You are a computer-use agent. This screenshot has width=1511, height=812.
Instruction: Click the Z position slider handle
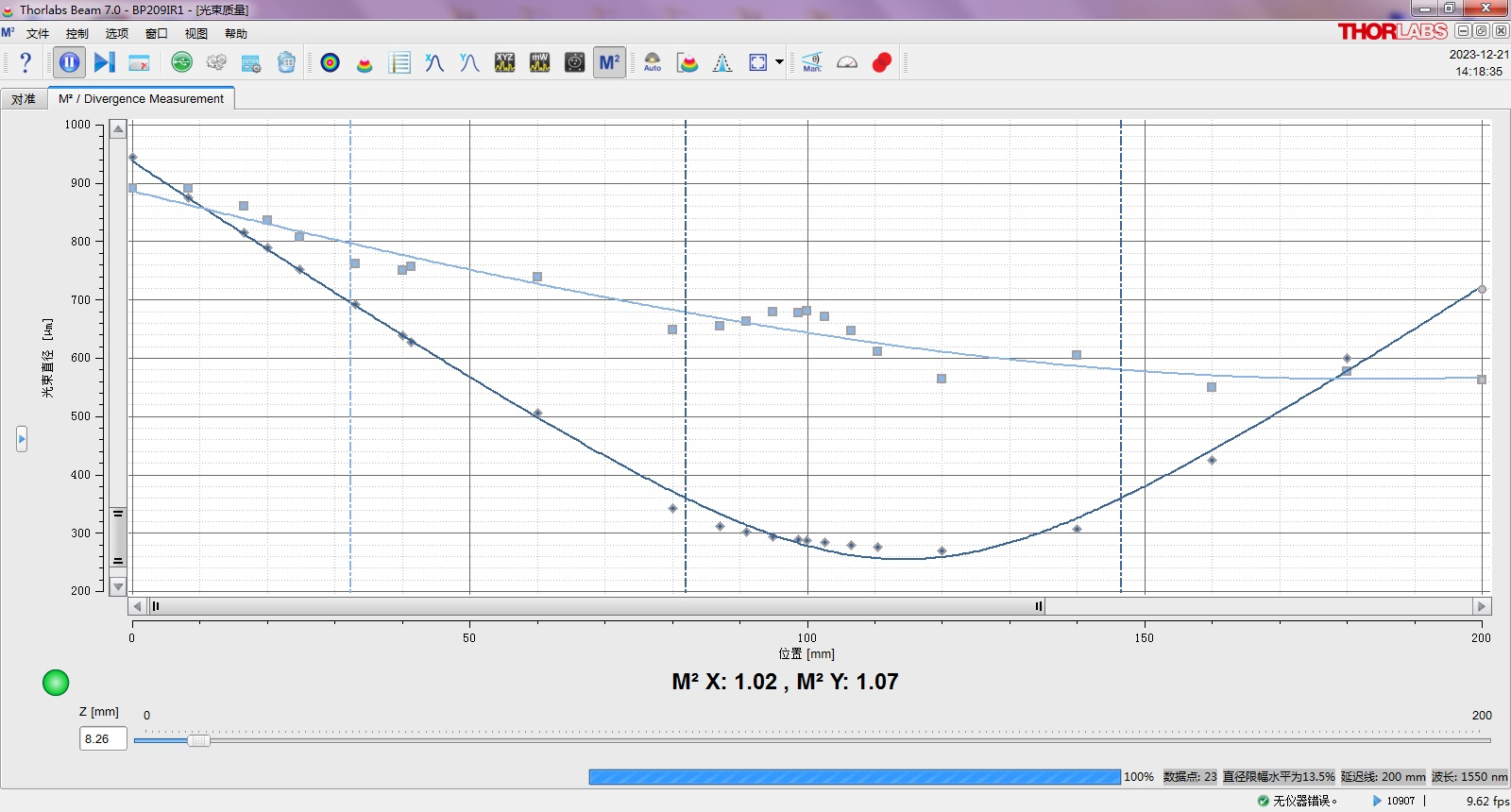pos(198,740)
